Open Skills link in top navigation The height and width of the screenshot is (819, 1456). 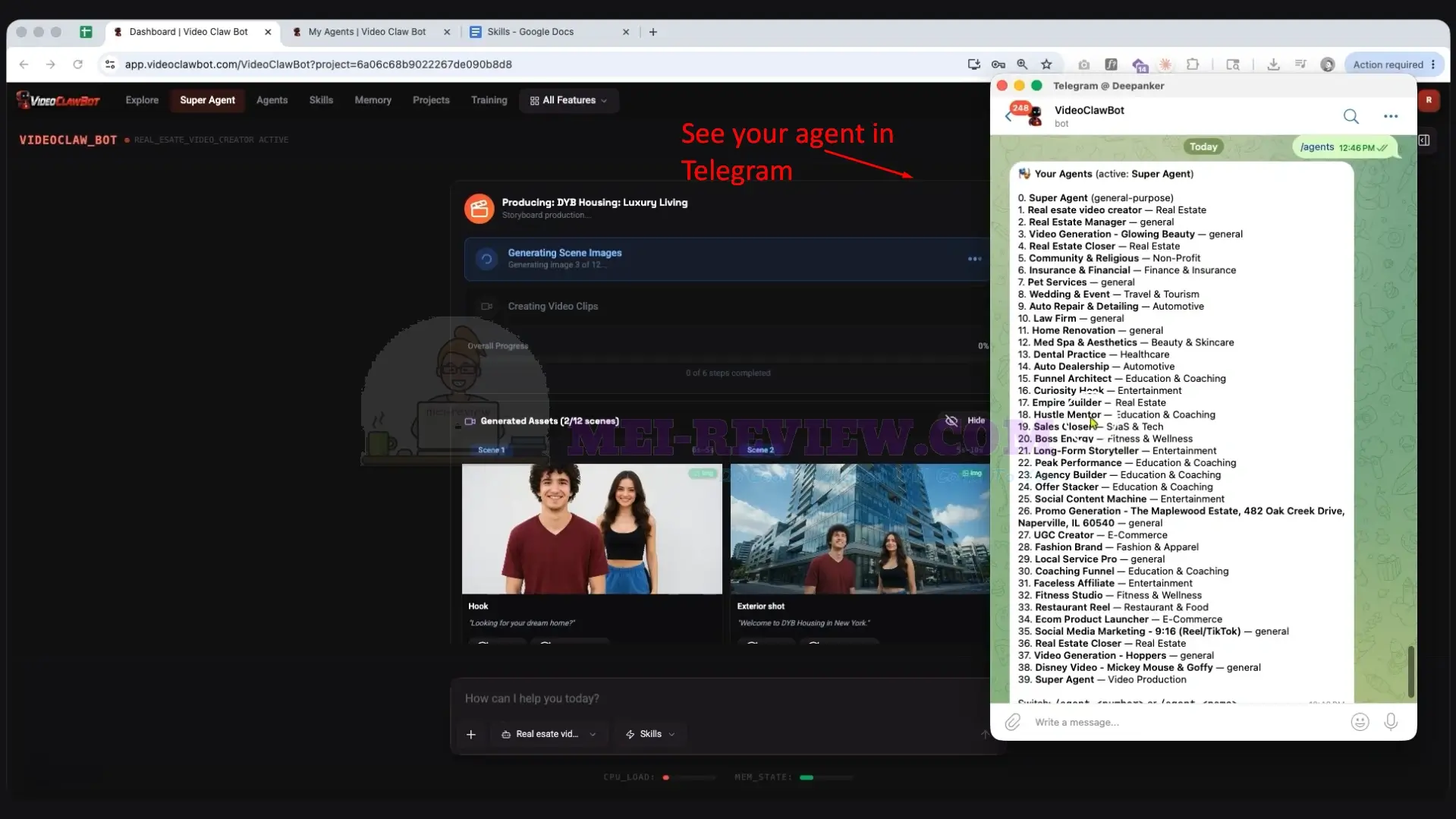(321, 100)
